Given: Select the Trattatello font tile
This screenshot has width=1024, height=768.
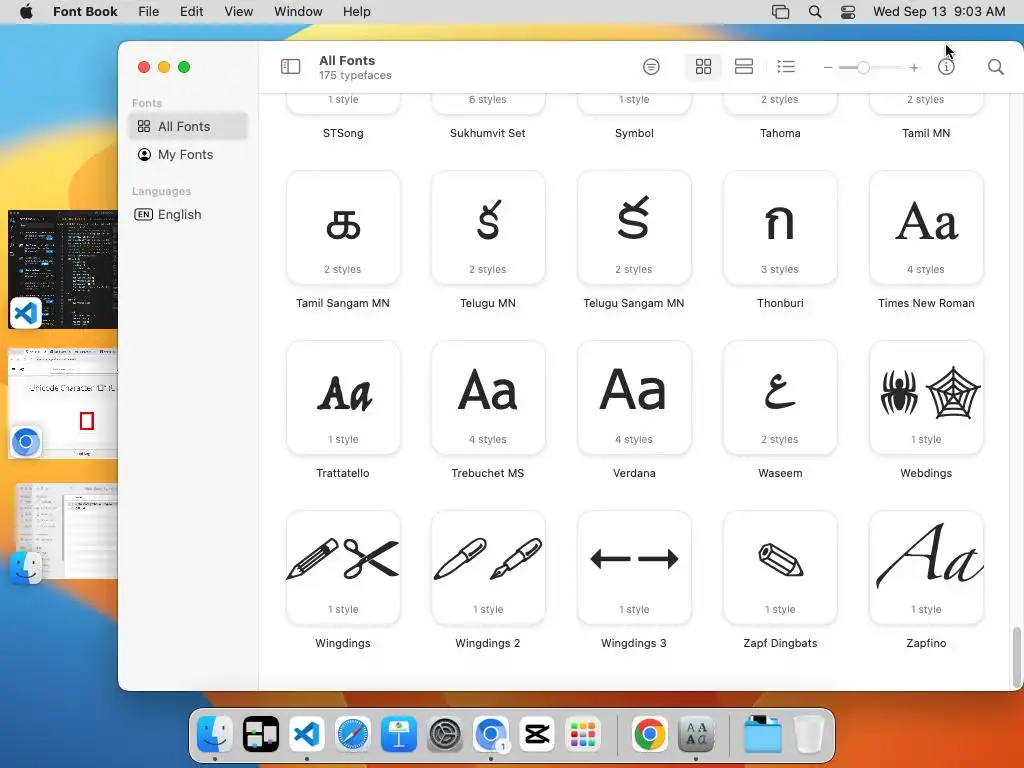Looking at the screenshot, I should (x=343, y=397).
